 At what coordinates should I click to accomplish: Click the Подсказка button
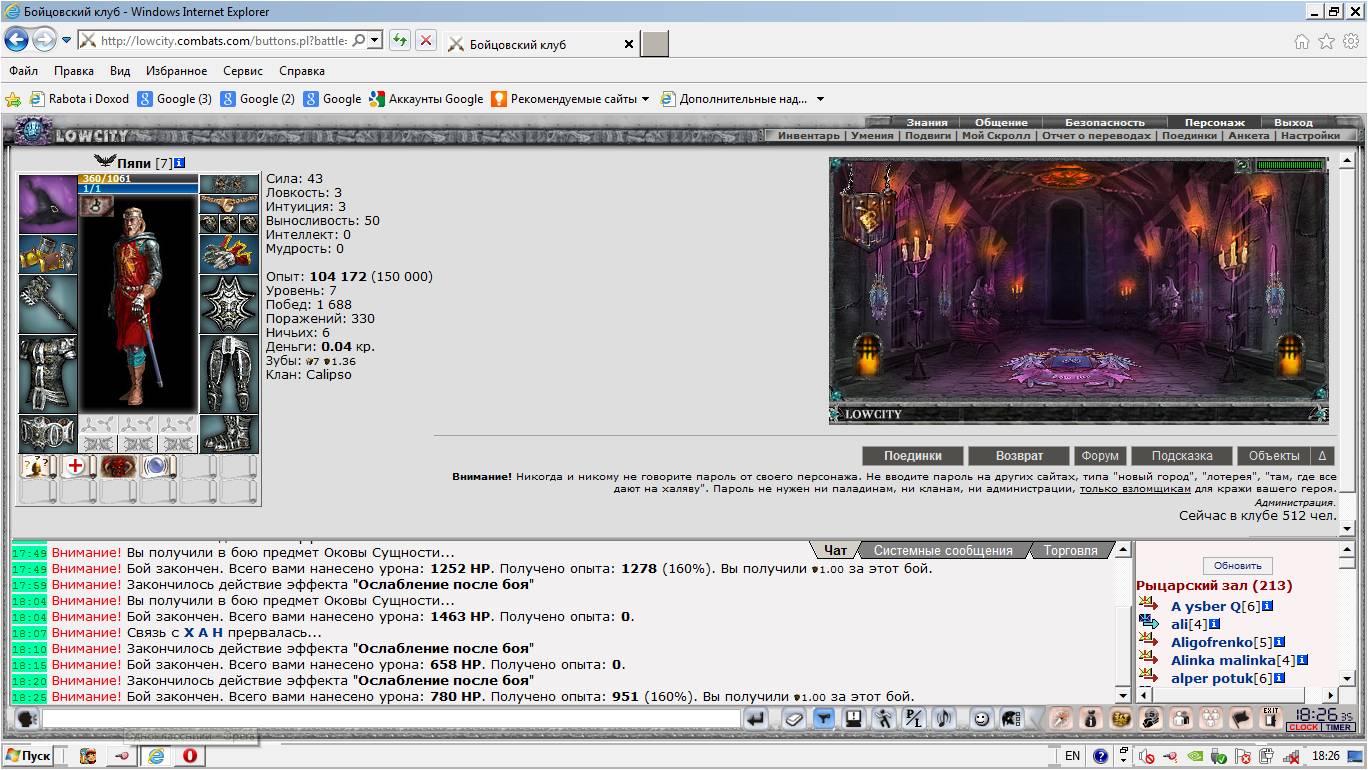click(x=1181, y=455)
